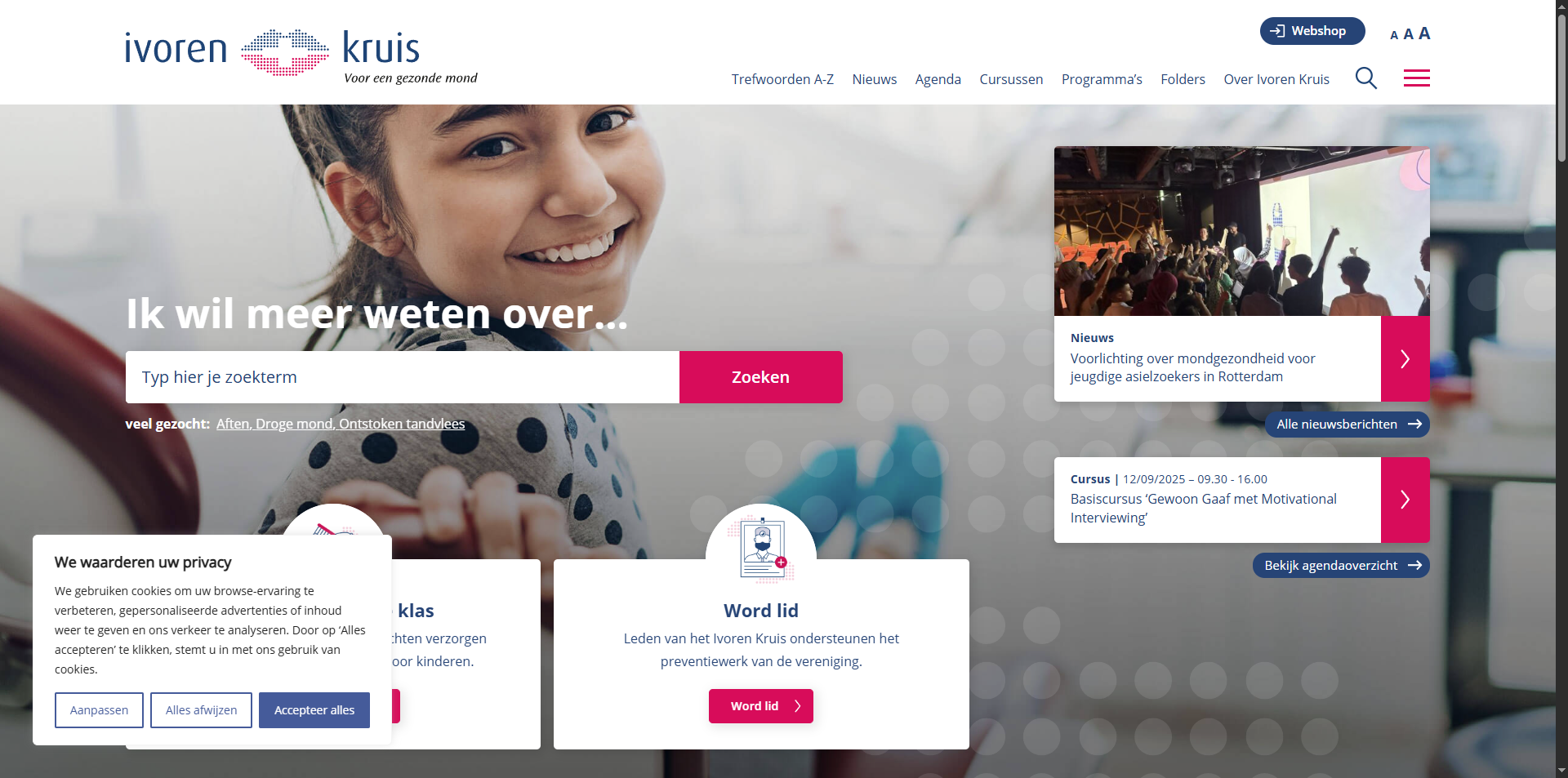Open the search magnifier icon in header
This screenshot has height=778, width=1568.
click(x=1365, y=78)
